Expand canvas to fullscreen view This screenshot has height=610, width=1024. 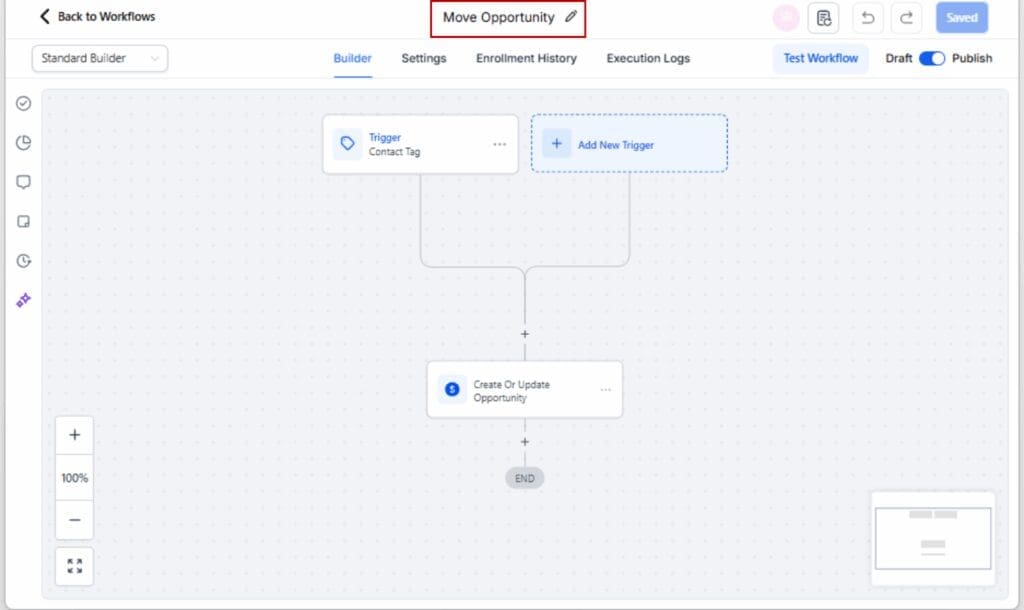[x=74, y=565]
